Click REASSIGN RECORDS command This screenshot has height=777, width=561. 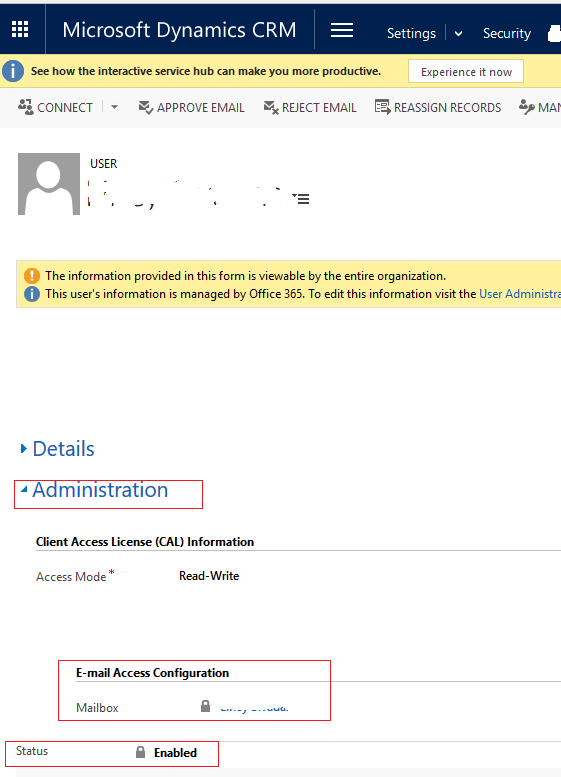[448, 108]
